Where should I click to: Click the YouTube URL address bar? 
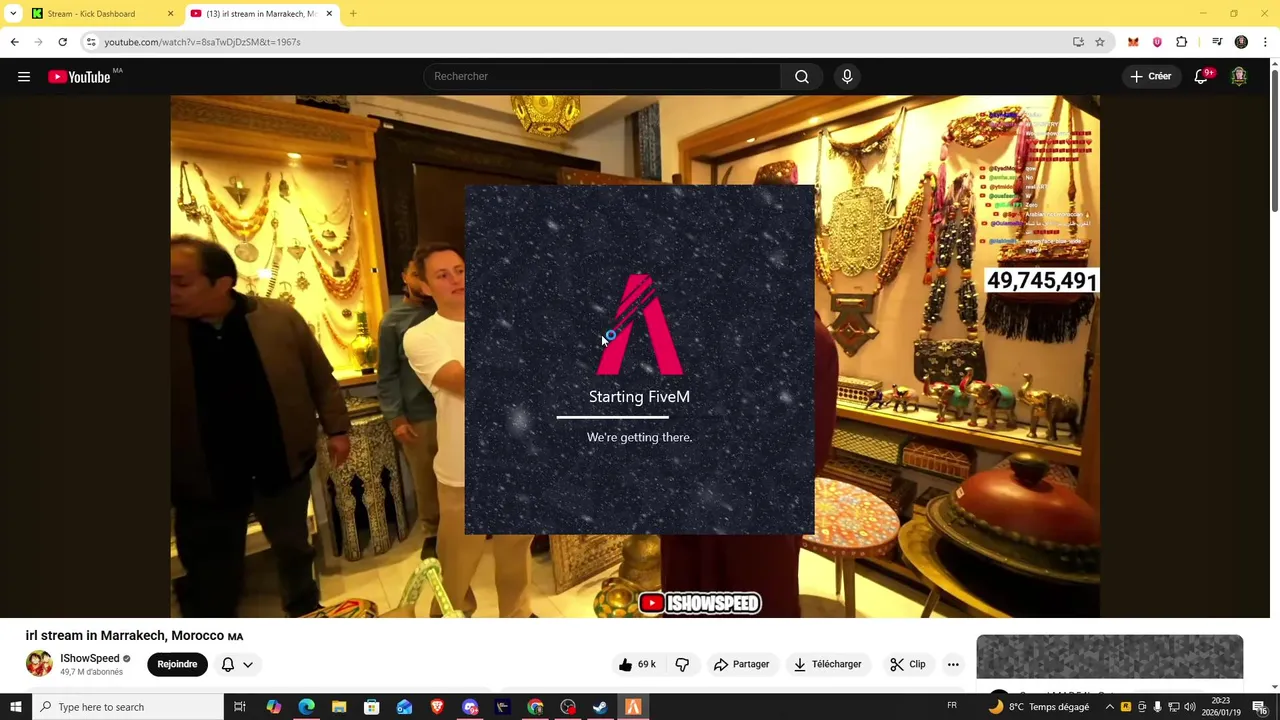tap(580, 42)
